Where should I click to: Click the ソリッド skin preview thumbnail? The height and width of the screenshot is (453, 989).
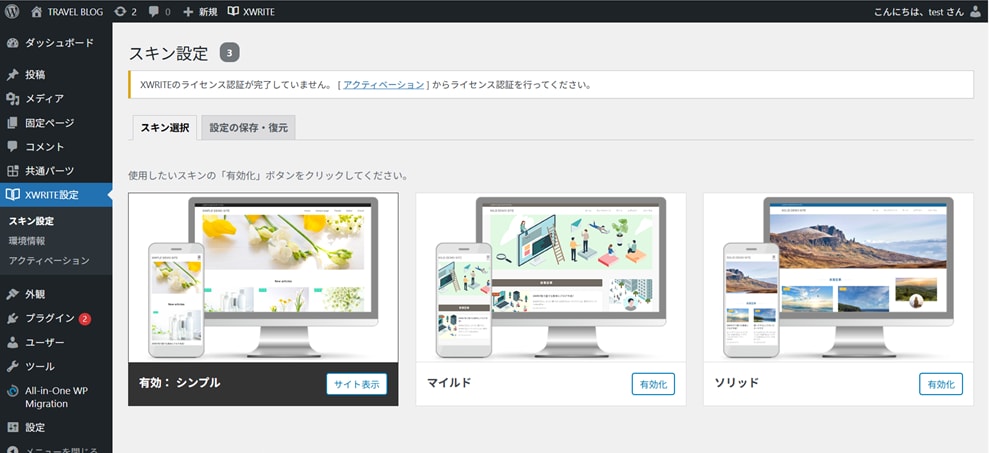point(838,278)
